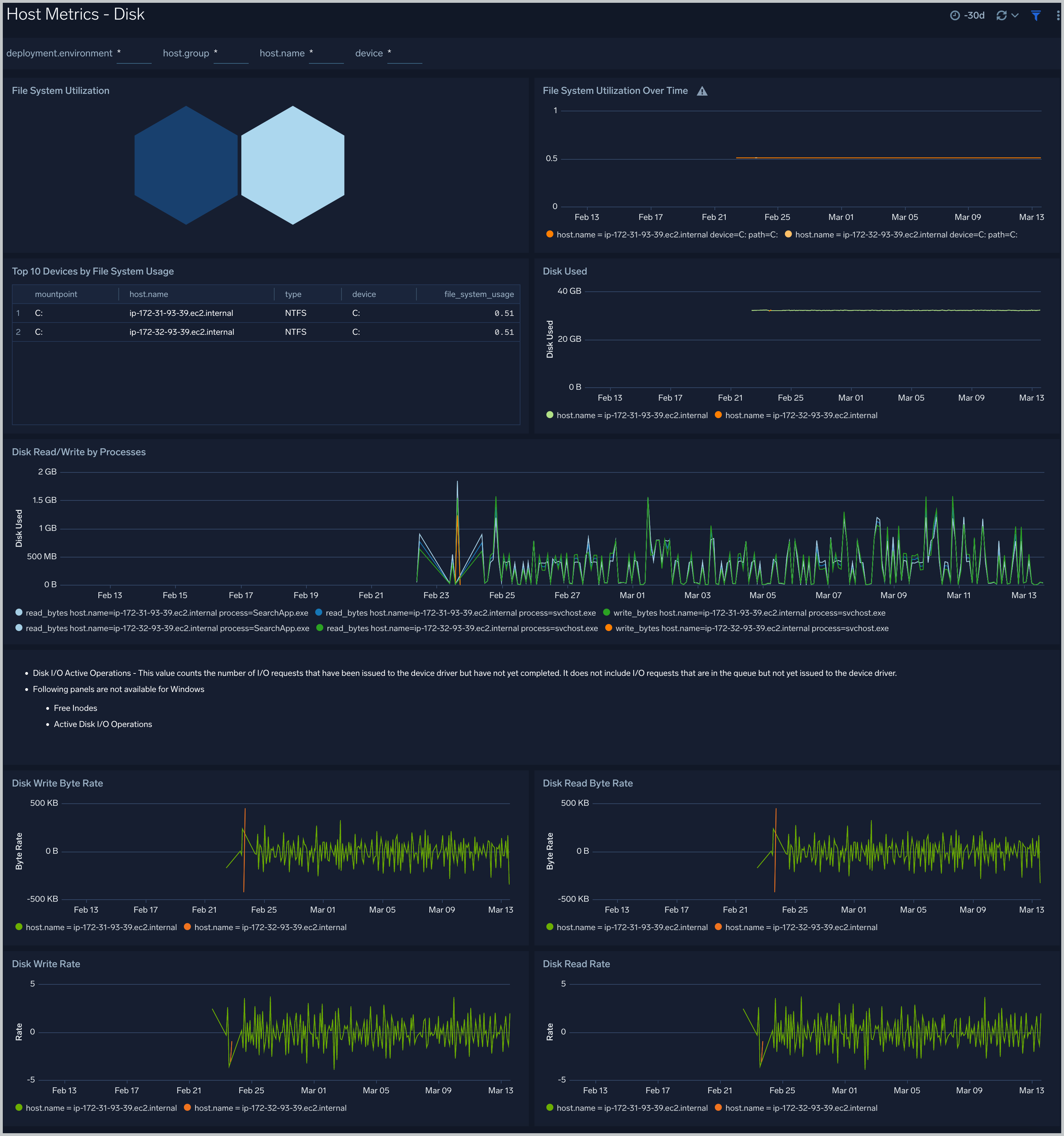The image size is (1064, 1136).
Task: Click the warning triangle on File System Utilization Over Time
Action: click(702, 91)
